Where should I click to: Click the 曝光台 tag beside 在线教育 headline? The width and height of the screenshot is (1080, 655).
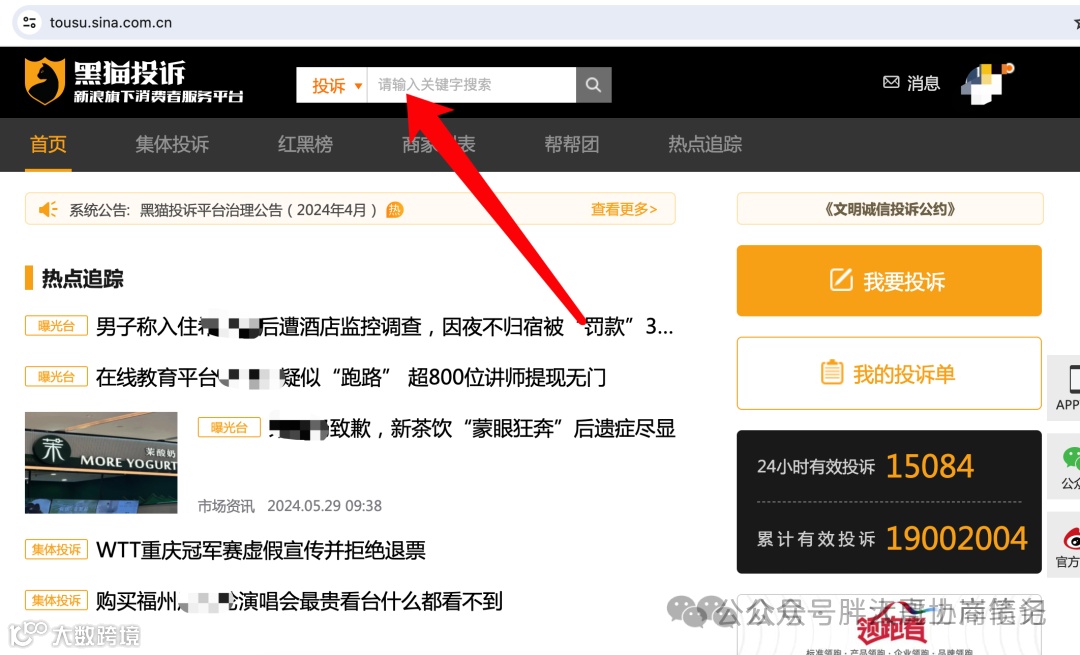[56, 377]
